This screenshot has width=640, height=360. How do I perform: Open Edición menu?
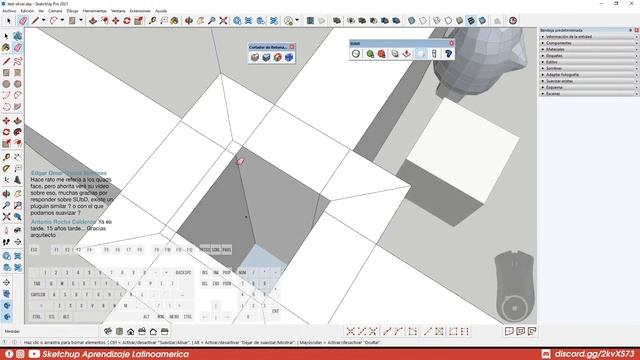pos(27,11)
